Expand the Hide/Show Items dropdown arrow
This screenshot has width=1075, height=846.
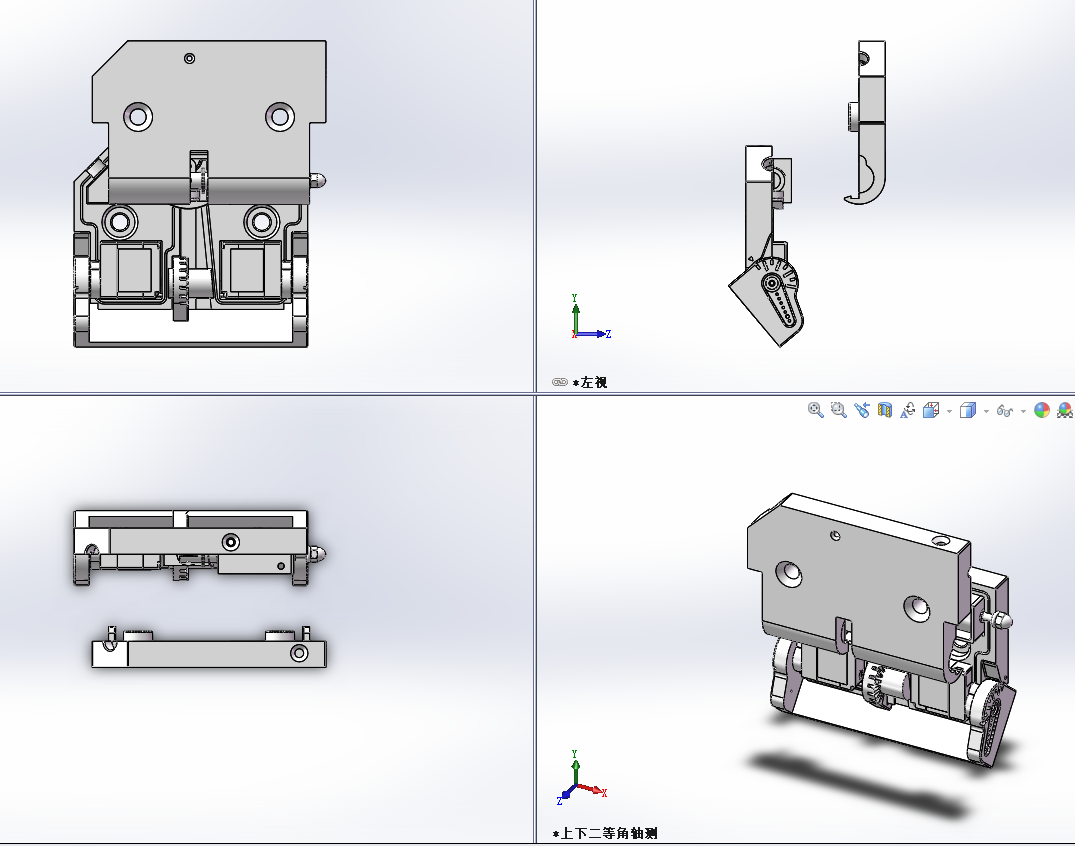(1021, 410)
